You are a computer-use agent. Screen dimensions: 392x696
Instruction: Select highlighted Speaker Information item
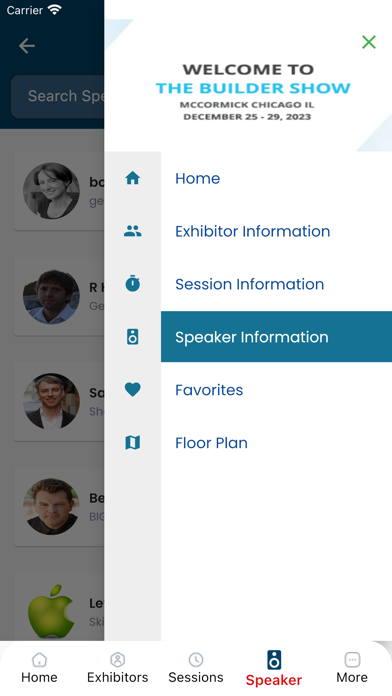[276, 337]
